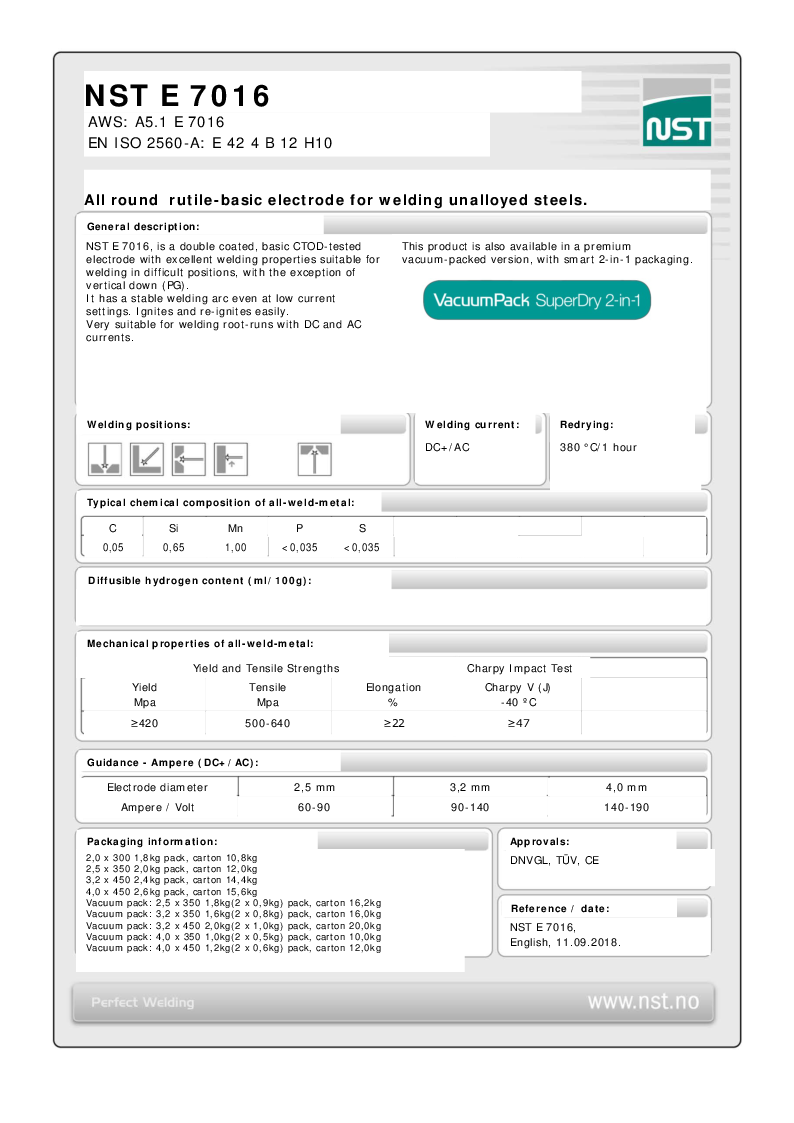Click the overhead welding position icon

click(x=314, y=459)
